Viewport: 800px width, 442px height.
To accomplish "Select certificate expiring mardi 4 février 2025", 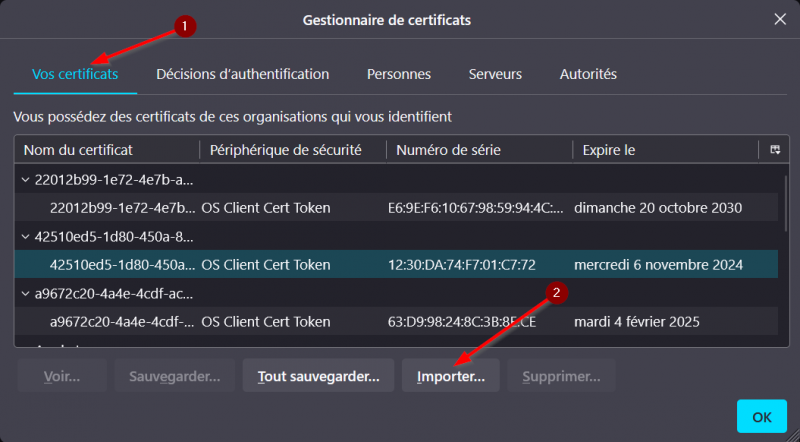I will pos(400,322).
